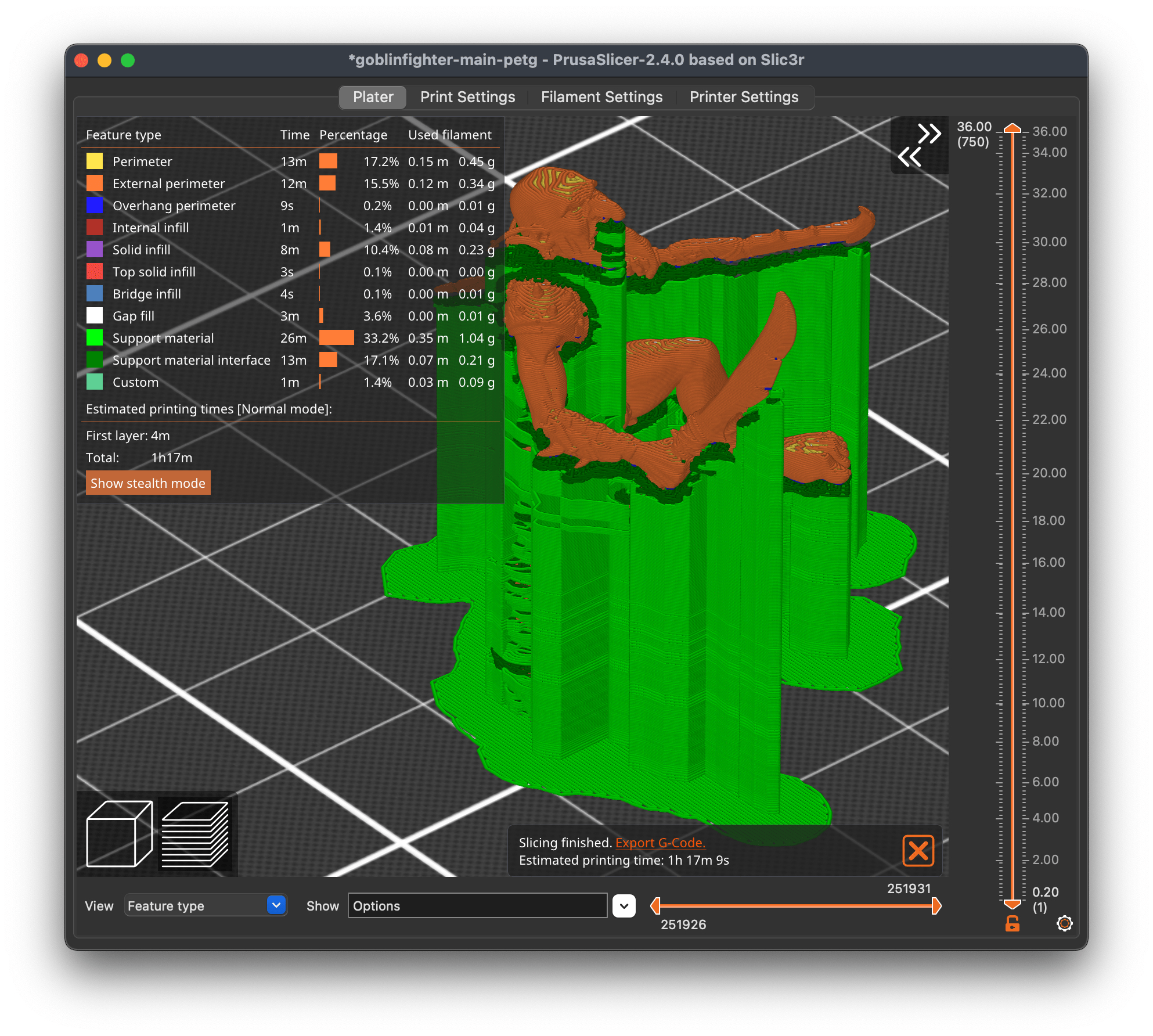The height and width of the screenshot is (1036, 1153).
Task: Toggle Solid infill feature visibility
Action: coord(141,250)
